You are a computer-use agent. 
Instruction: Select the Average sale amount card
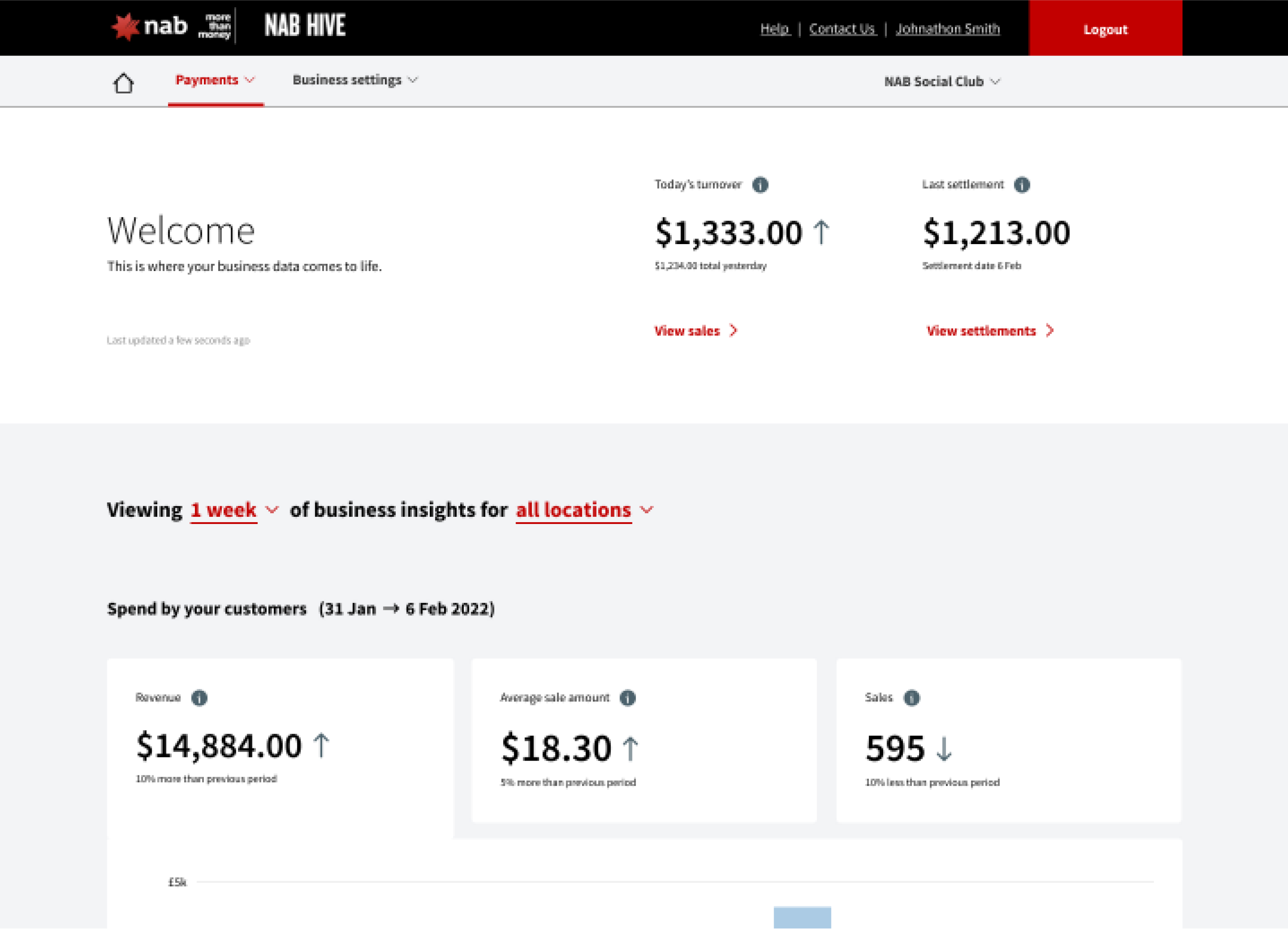(644, 740)
